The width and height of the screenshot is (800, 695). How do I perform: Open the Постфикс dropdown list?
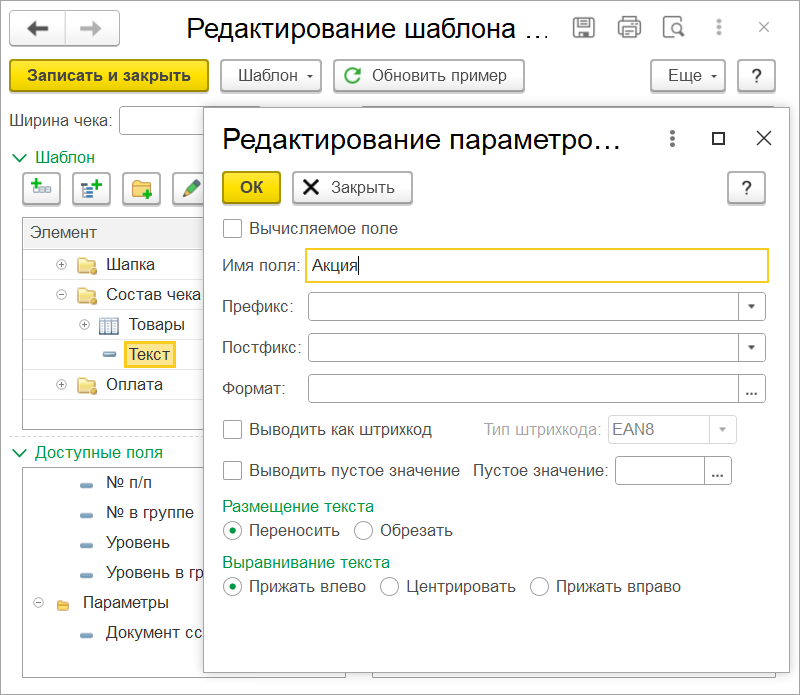751,347
